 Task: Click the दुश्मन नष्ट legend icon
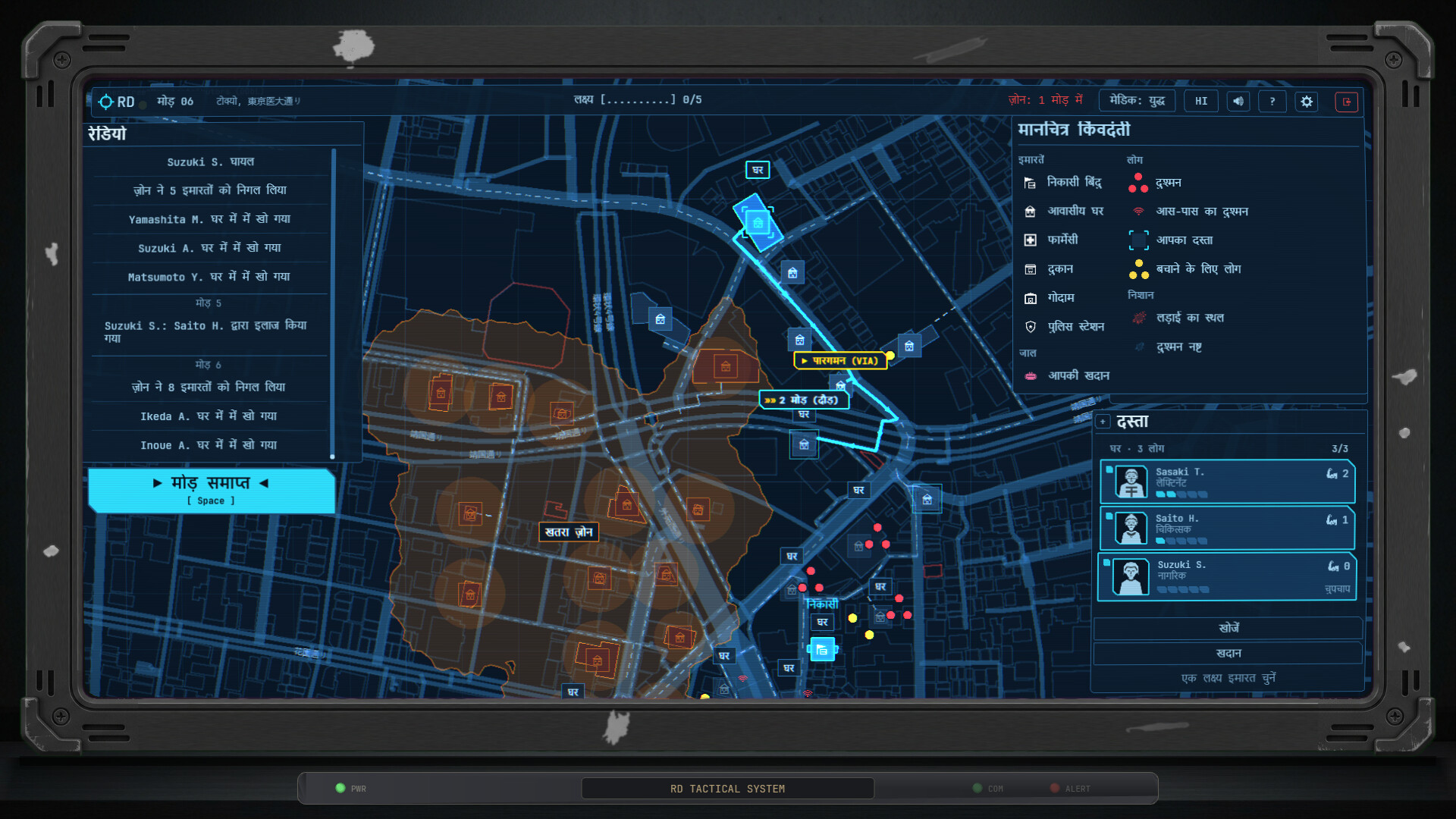pyautogui.click(x=1138, y=347)
